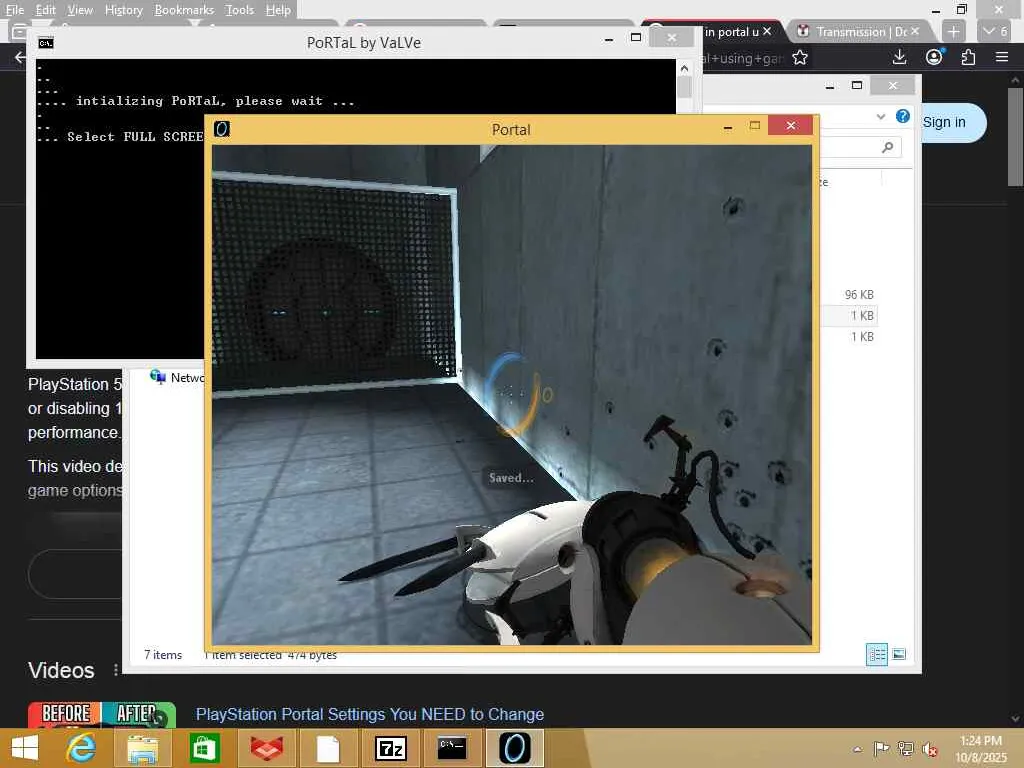Bookmark this page with the star icon
Screen dimensions: 1024x768
coord(799,58)
